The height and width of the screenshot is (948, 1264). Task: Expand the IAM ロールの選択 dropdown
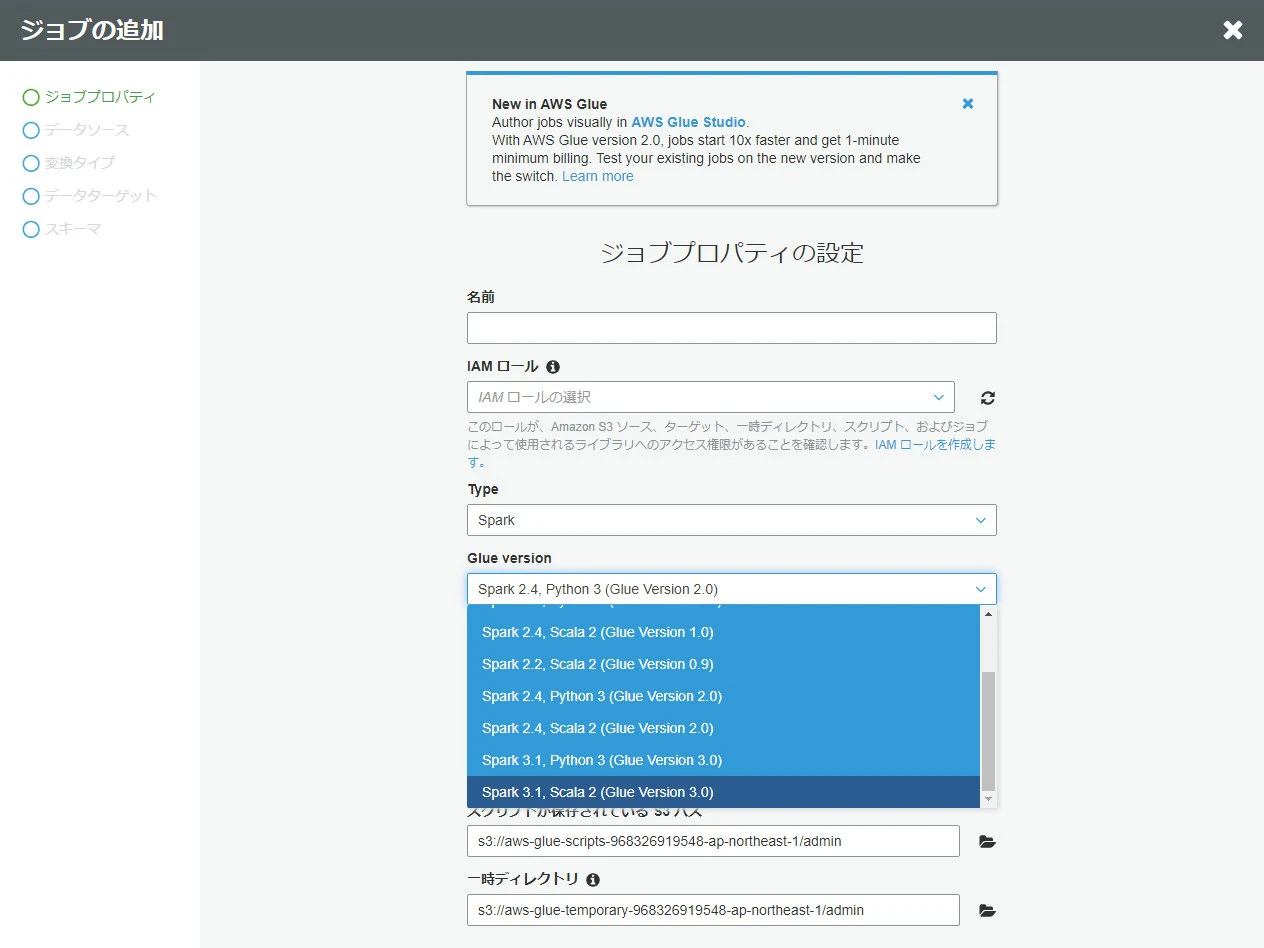pyautogui.click(x=711, y=397)
